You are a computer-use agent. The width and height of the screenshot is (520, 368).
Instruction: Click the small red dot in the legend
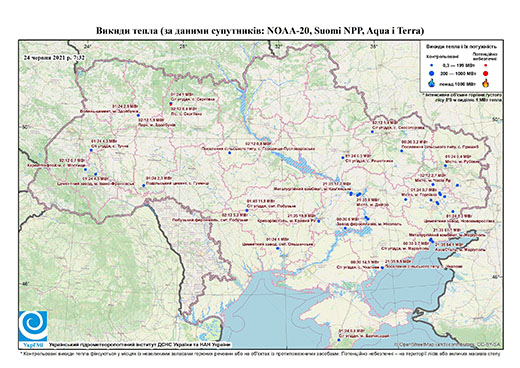[486, 66]
